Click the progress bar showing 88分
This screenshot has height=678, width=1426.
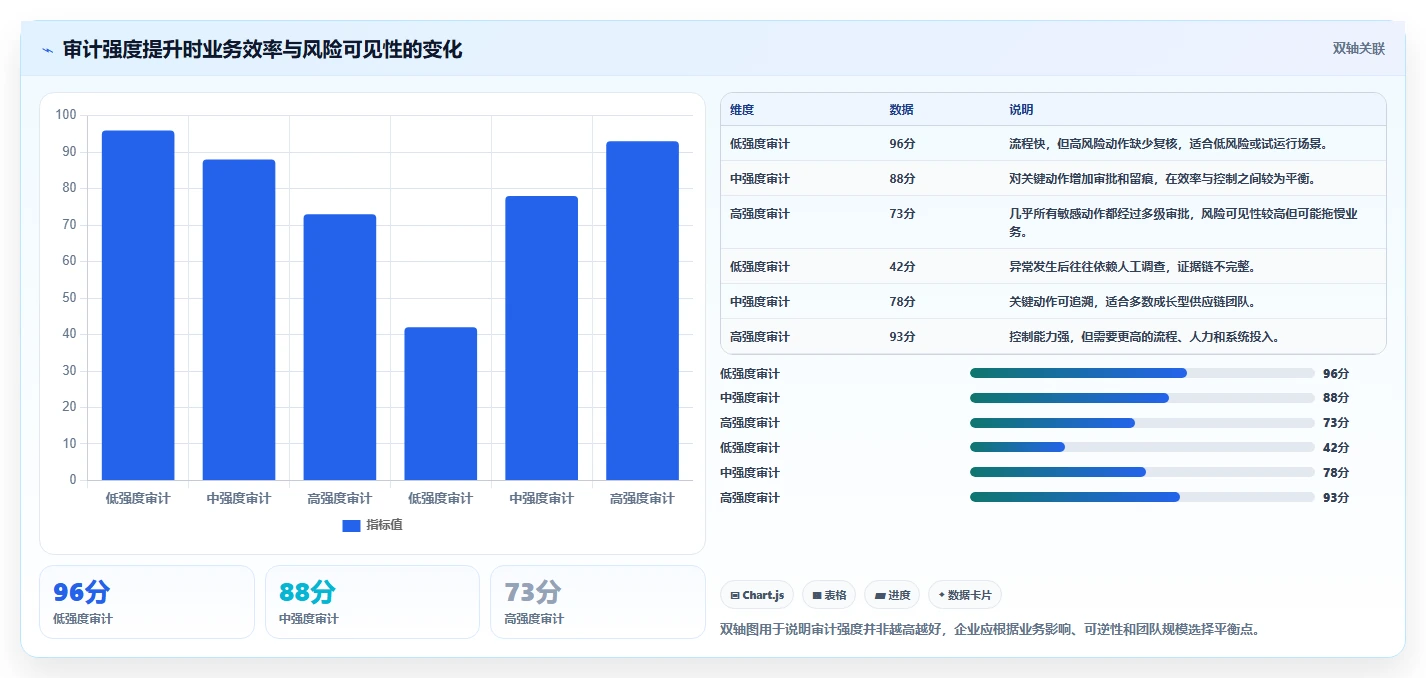click(1142, 398)
